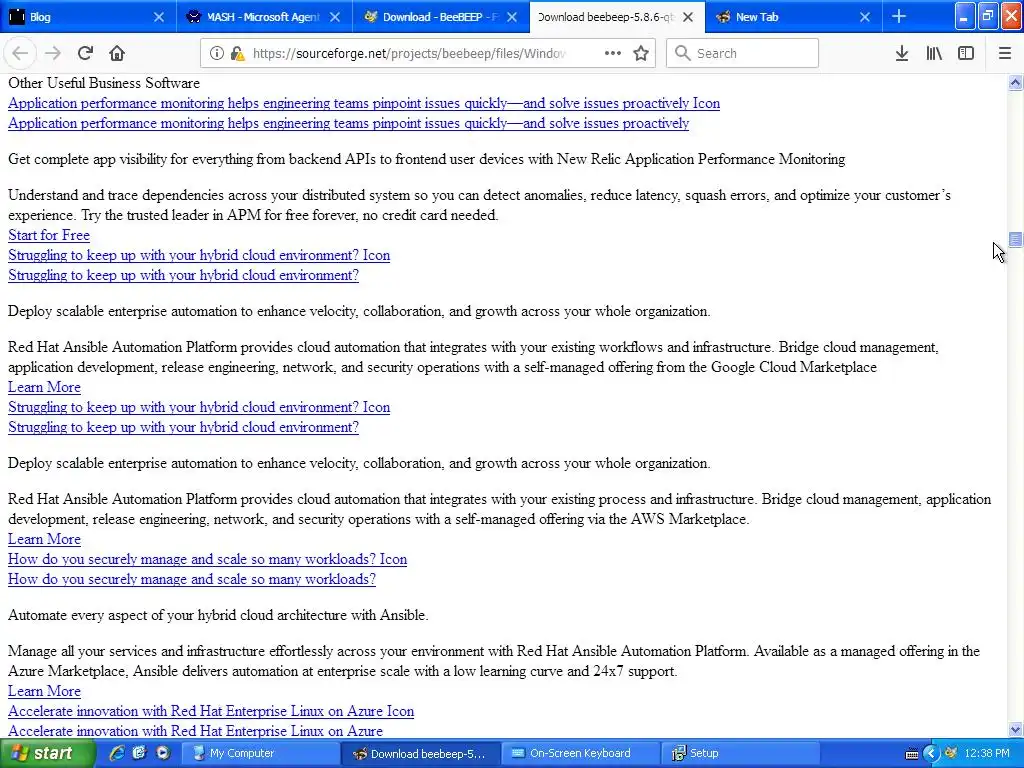Launch Windows Media Player quick launch icon
1024x768 pixels.
click(x=162, y=753)
